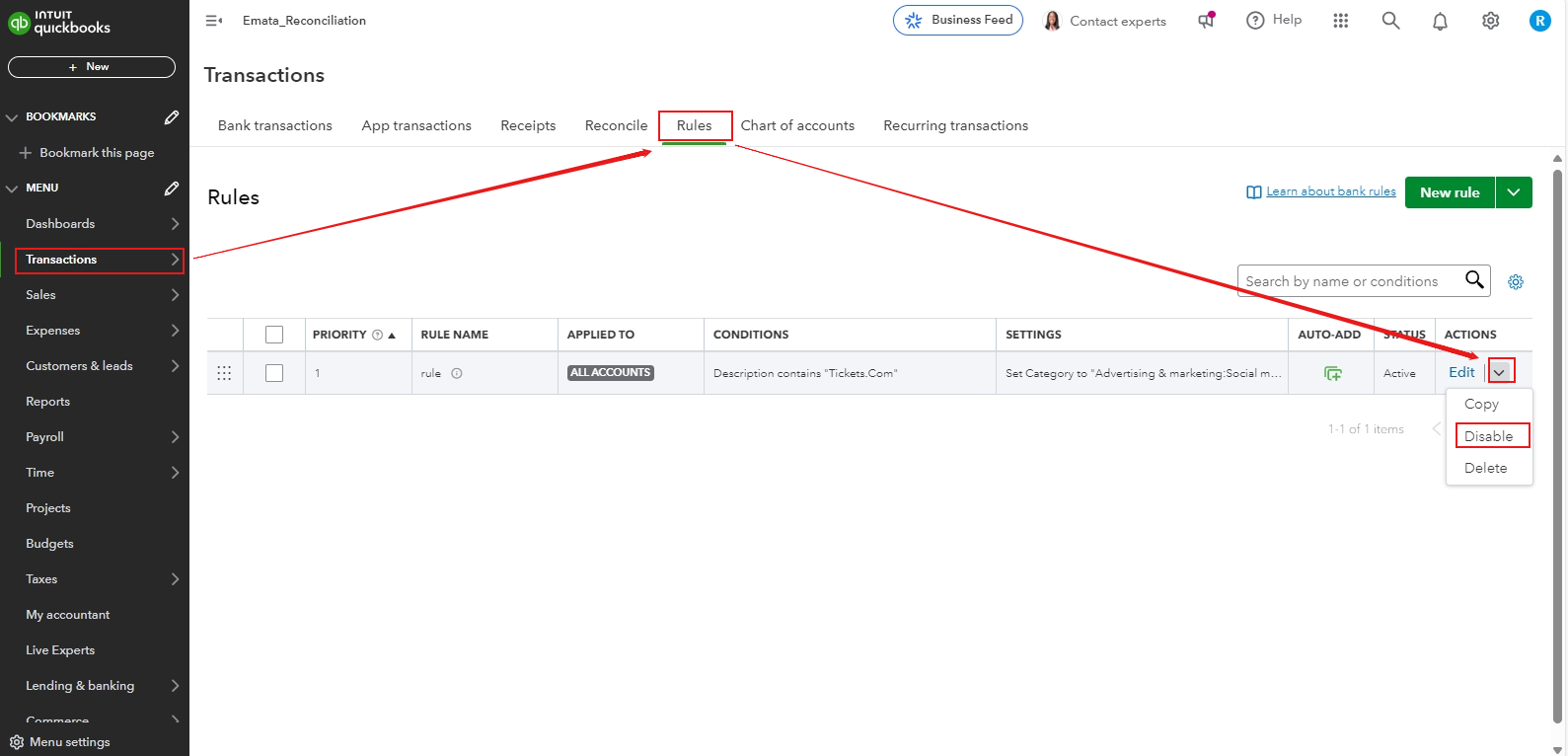Click the Business Feed sparkle icon
This screenshot has width=1568, height=756.
pyautogui.click(x=914, y=20)
